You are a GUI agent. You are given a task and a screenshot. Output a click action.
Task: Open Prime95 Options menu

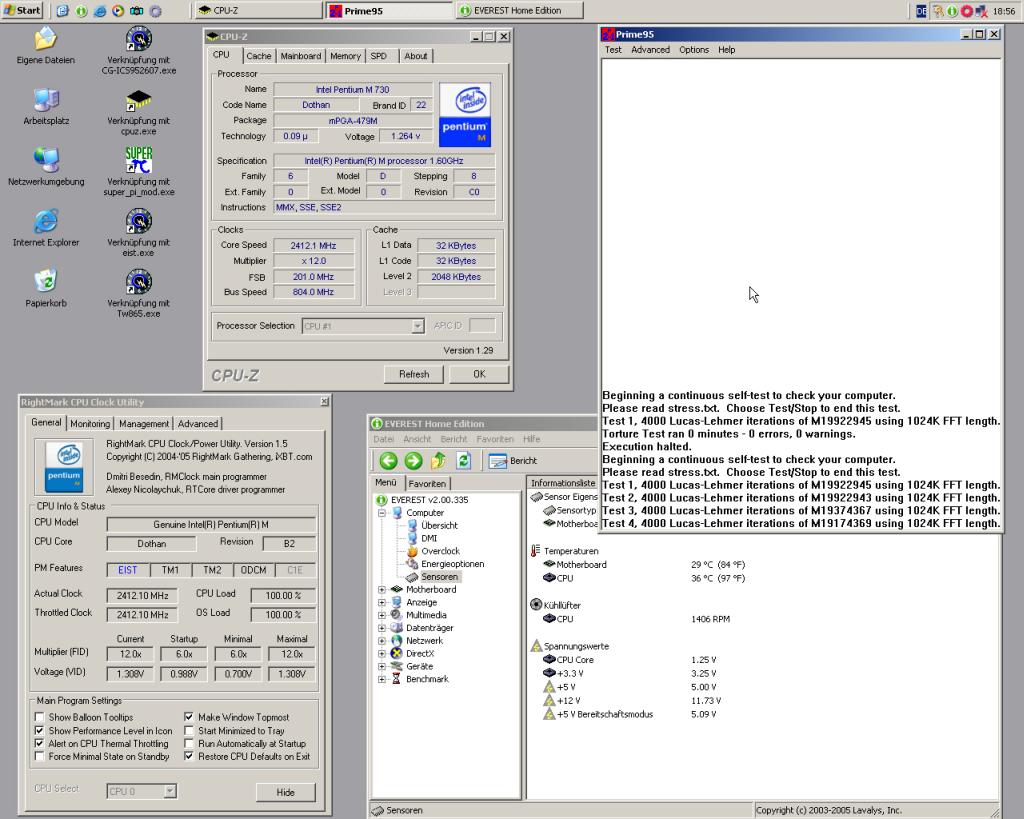(x=694, y=50)
